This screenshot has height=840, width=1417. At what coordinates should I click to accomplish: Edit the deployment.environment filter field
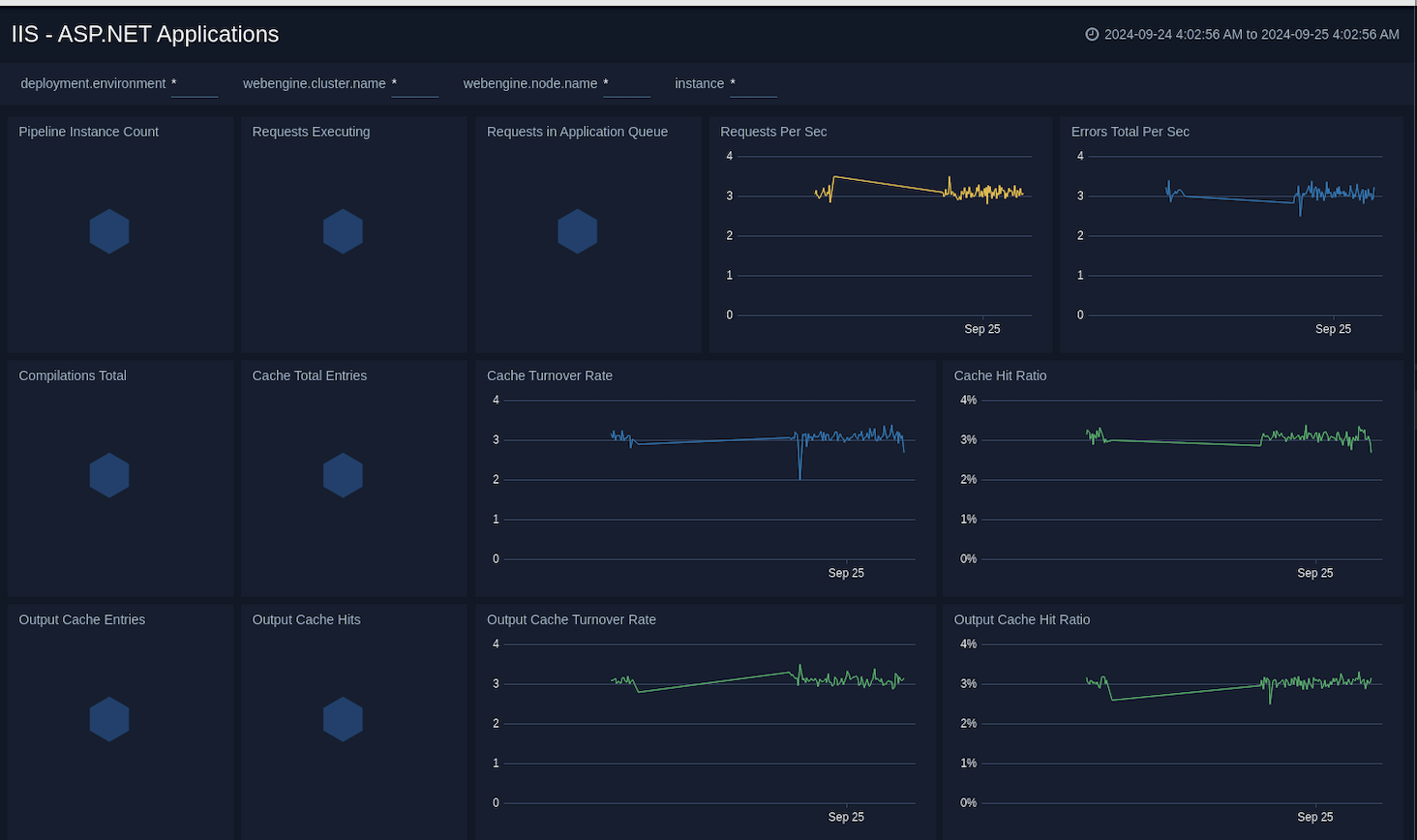[x=195, y=84]
